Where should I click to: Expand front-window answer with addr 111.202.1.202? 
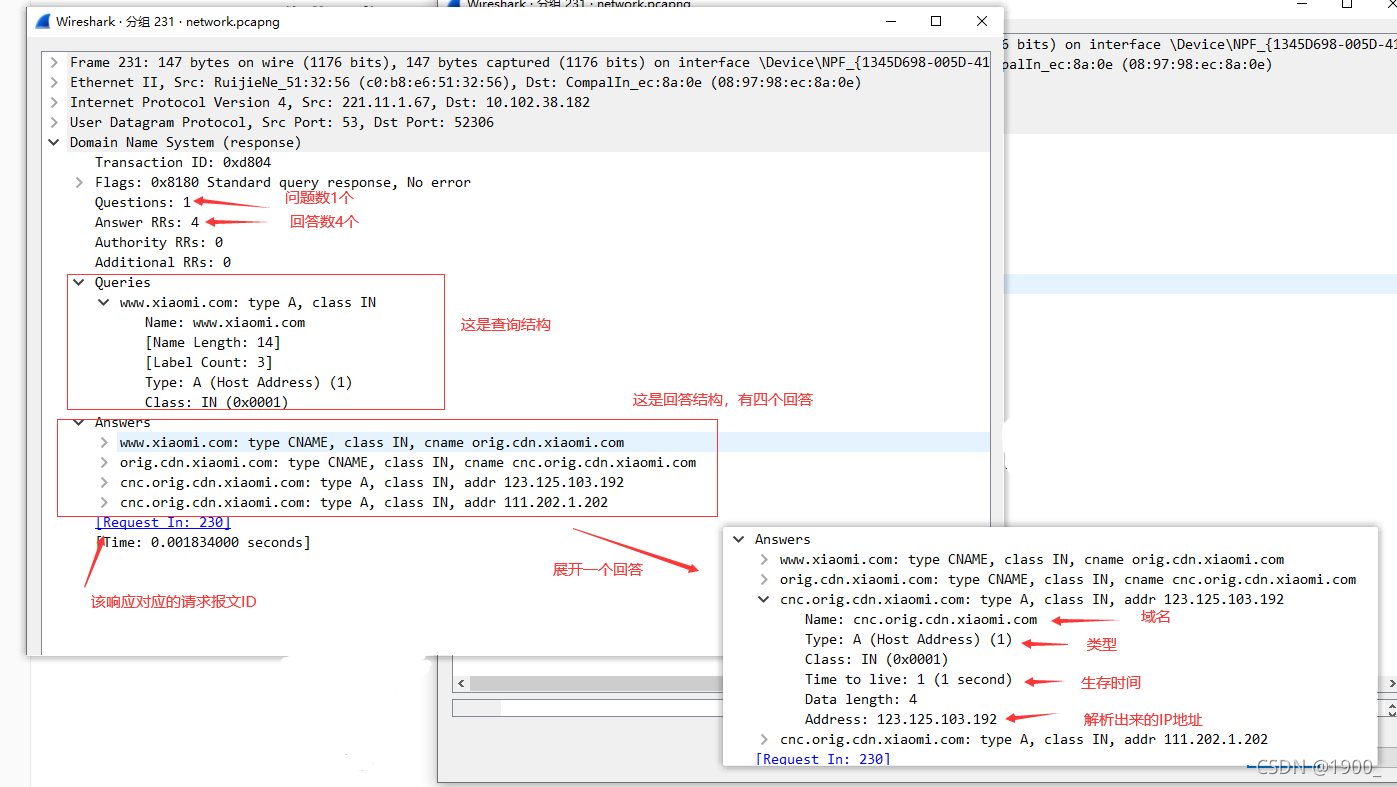tap(104, 502)
